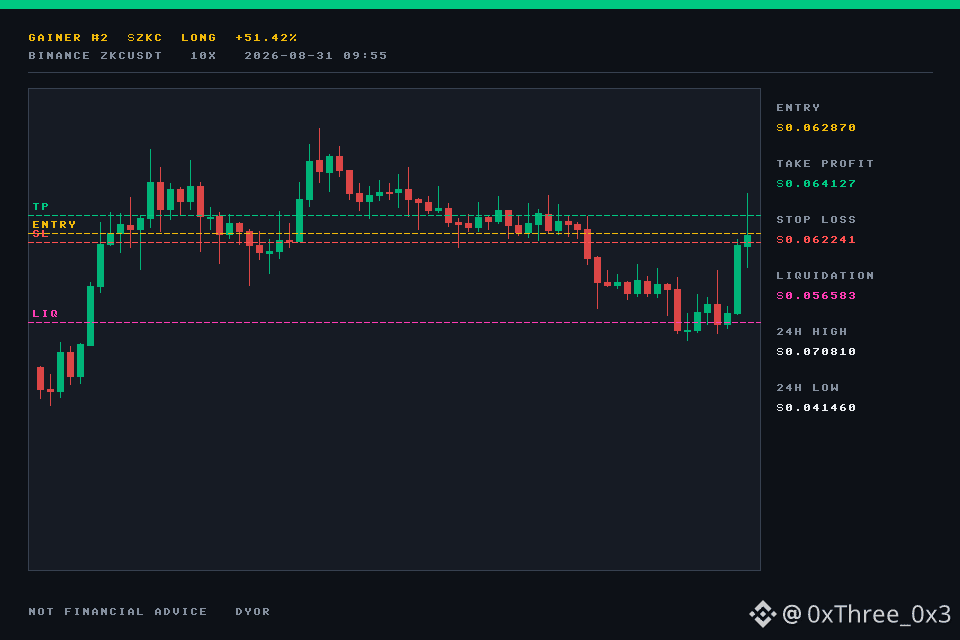Click the LIQUIDATION heading
This screenshot has height=640, width=960.
pyautogui.click(x=825, y=276)
